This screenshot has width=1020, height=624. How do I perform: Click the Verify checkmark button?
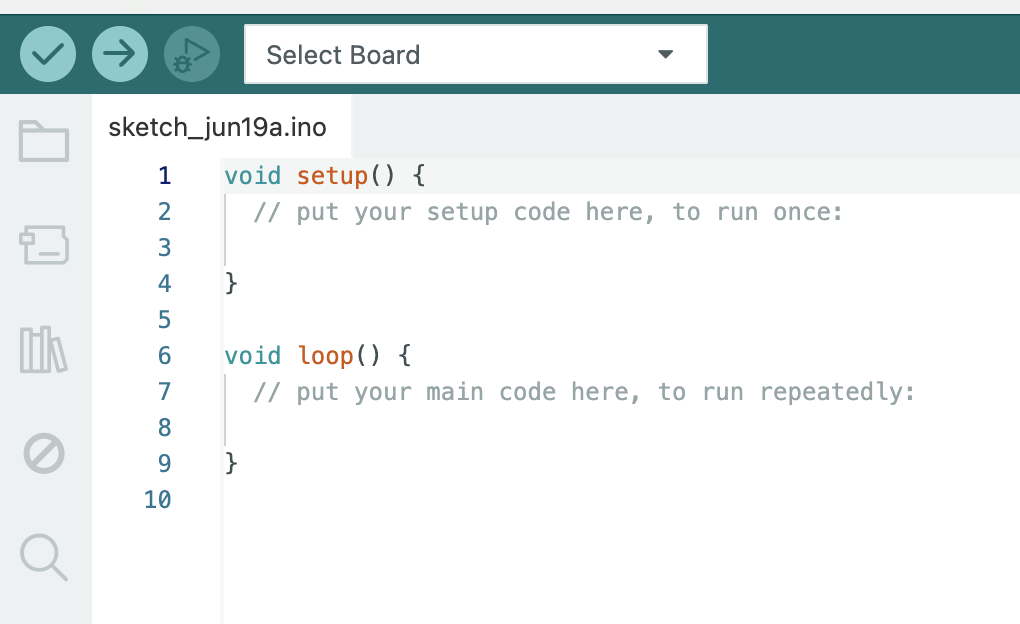(x=48, y=54)
